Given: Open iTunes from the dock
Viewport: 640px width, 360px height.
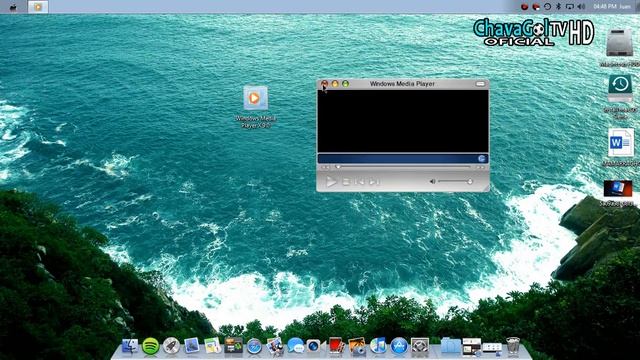Looking at the screenshot, I should coord(378,346).
